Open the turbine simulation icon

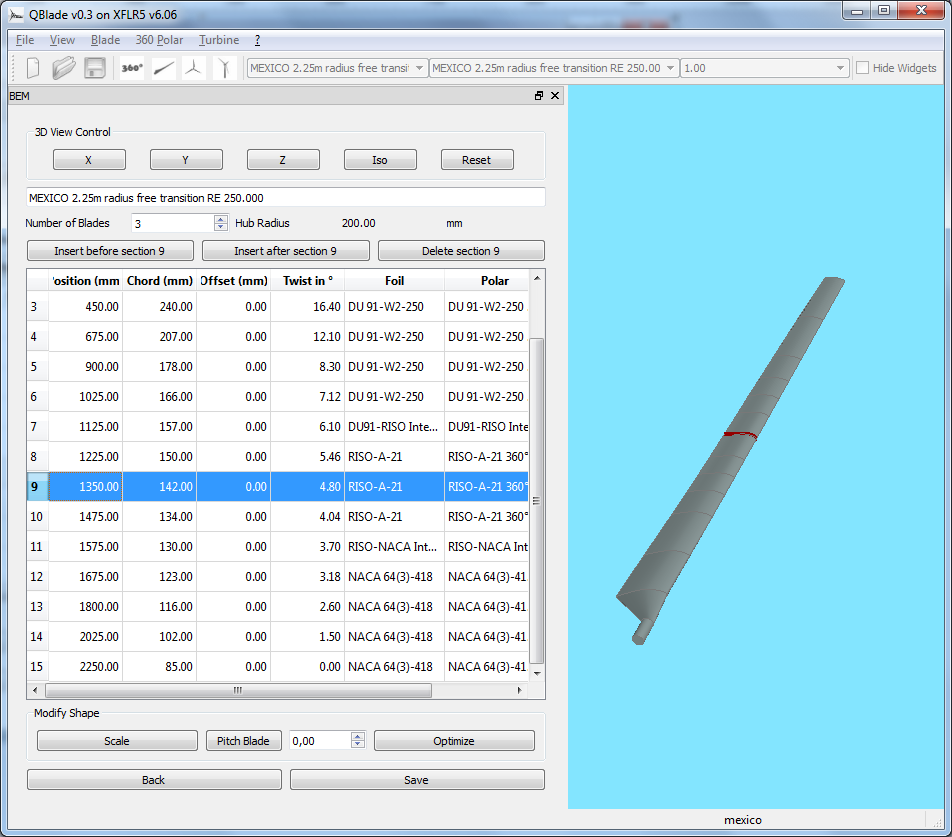coord(226,68)
